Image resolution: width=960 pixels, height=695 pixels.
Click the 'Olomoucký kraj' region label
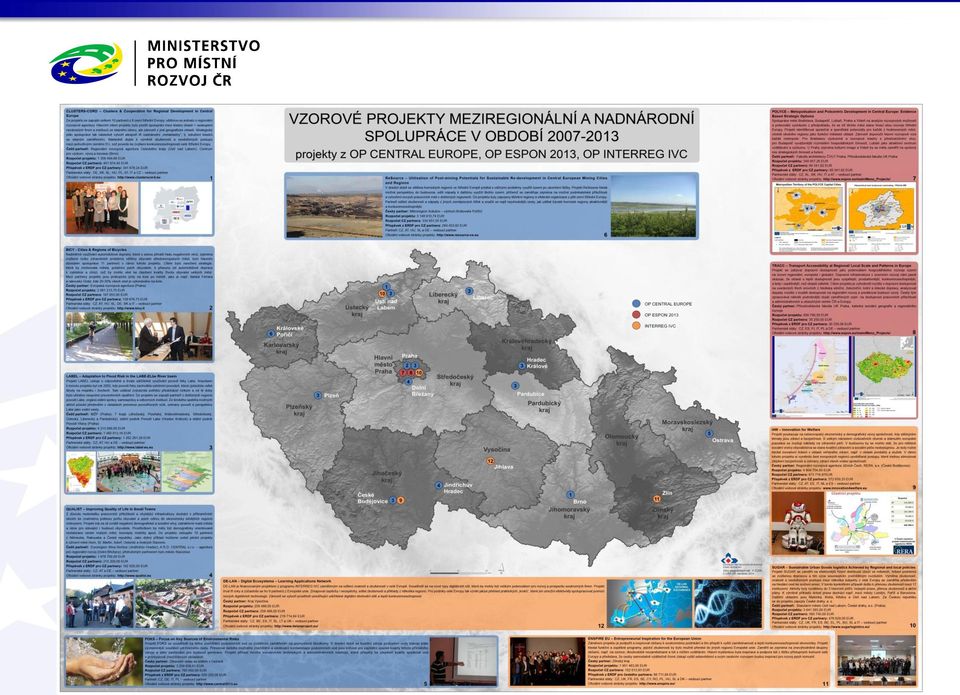[621, 440]
